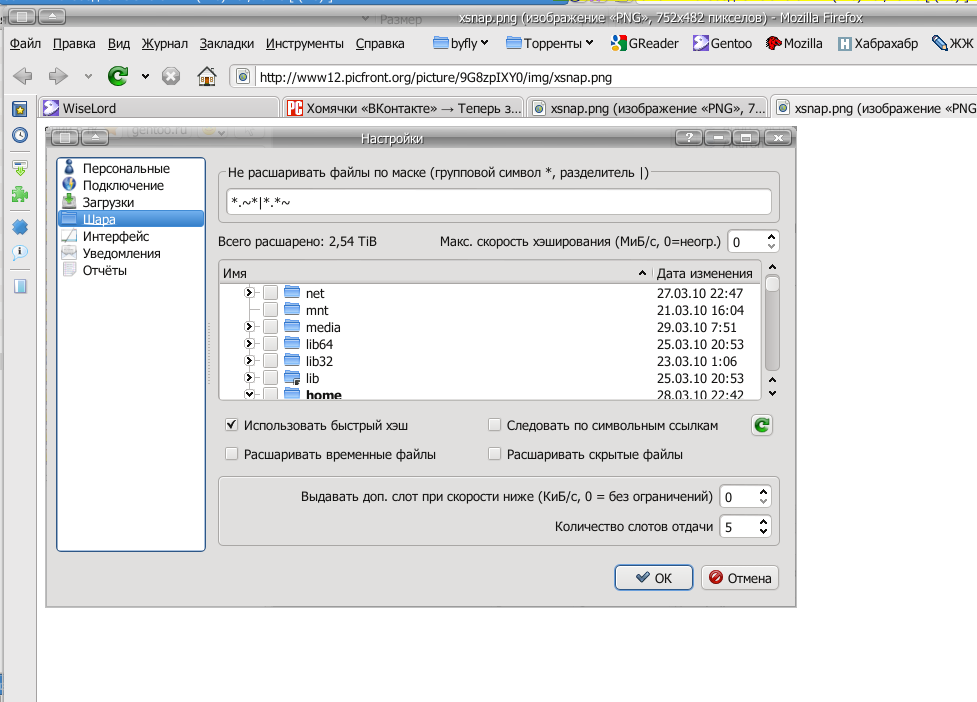Screen dimensions: 977x702
Task: Check the media folder checkbox
Action: pos(270,327)
